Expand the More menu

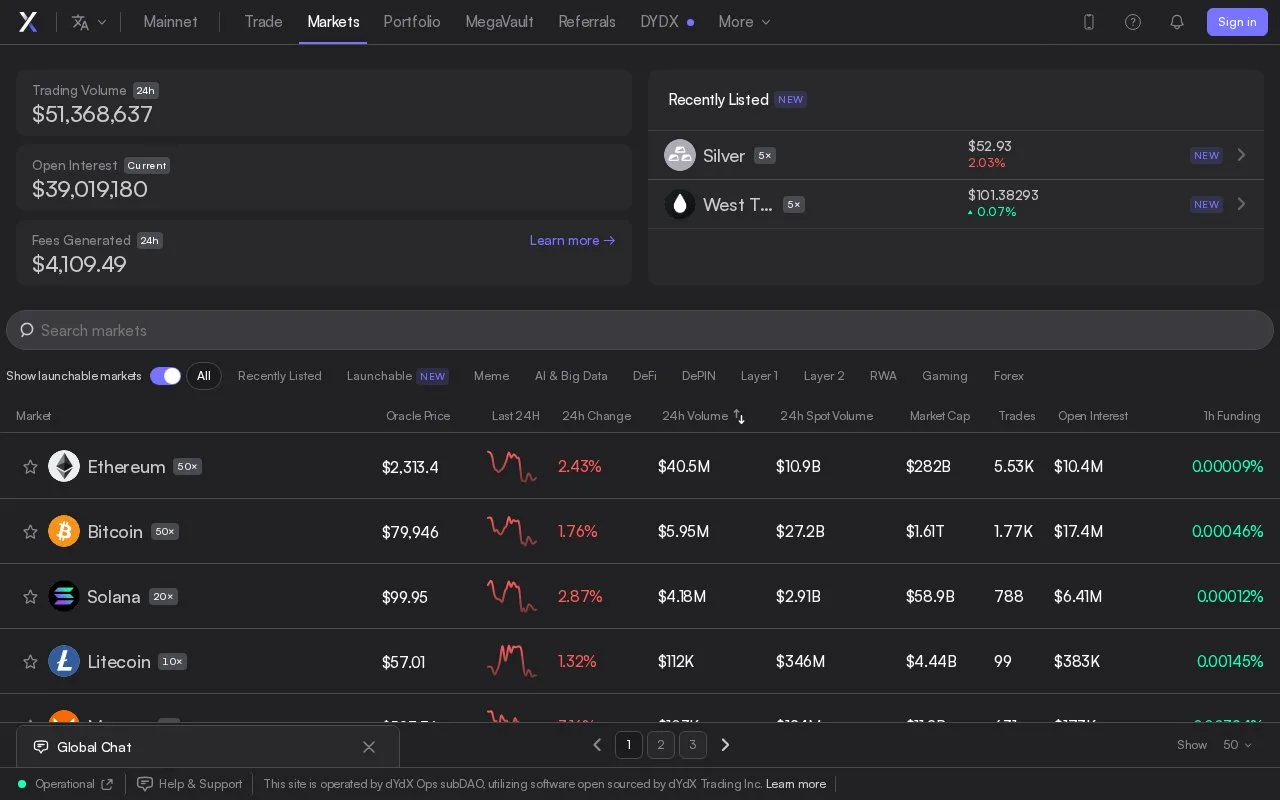[x=745, y=22]
